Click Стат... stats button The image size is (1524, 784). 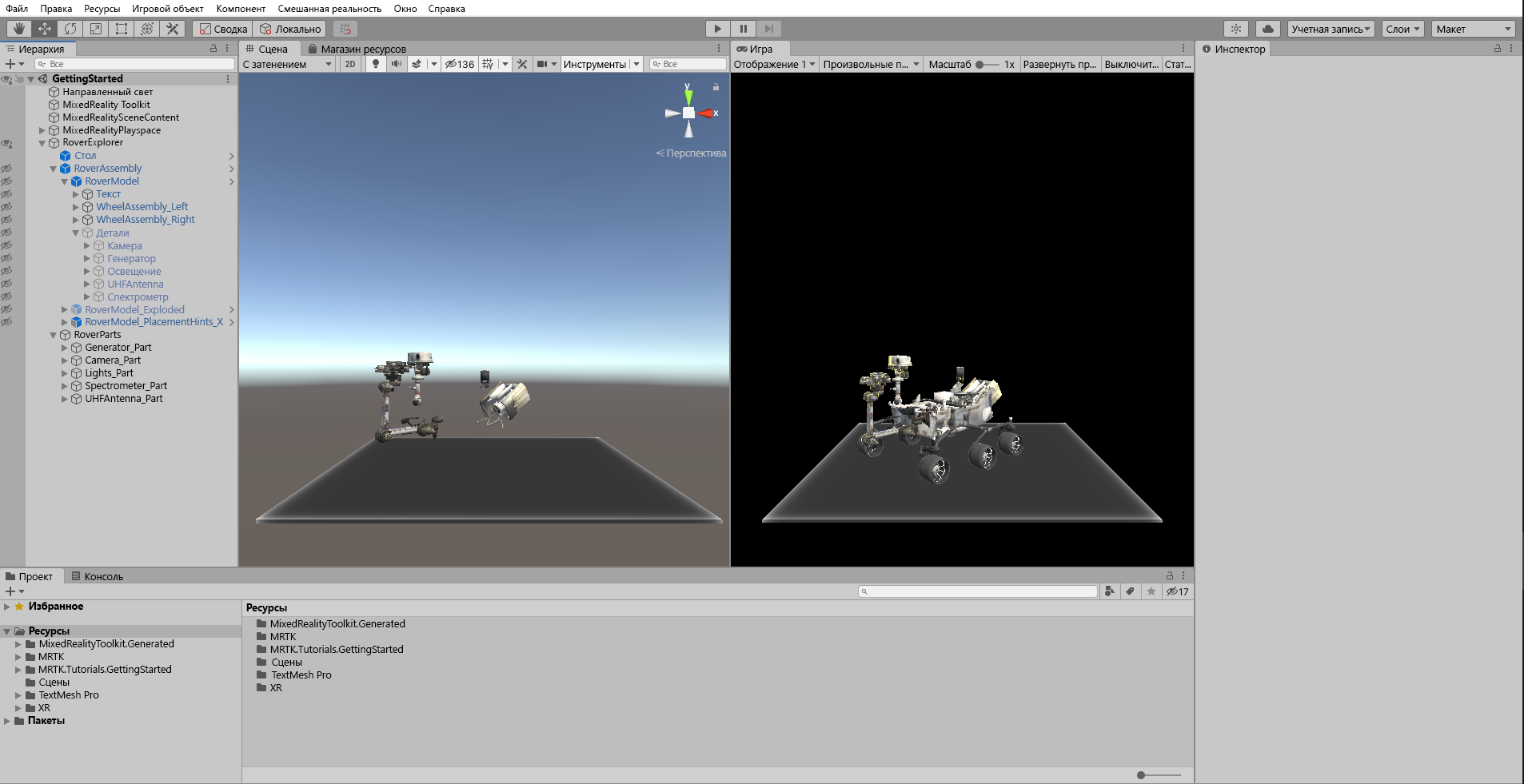click(1178, 64)
